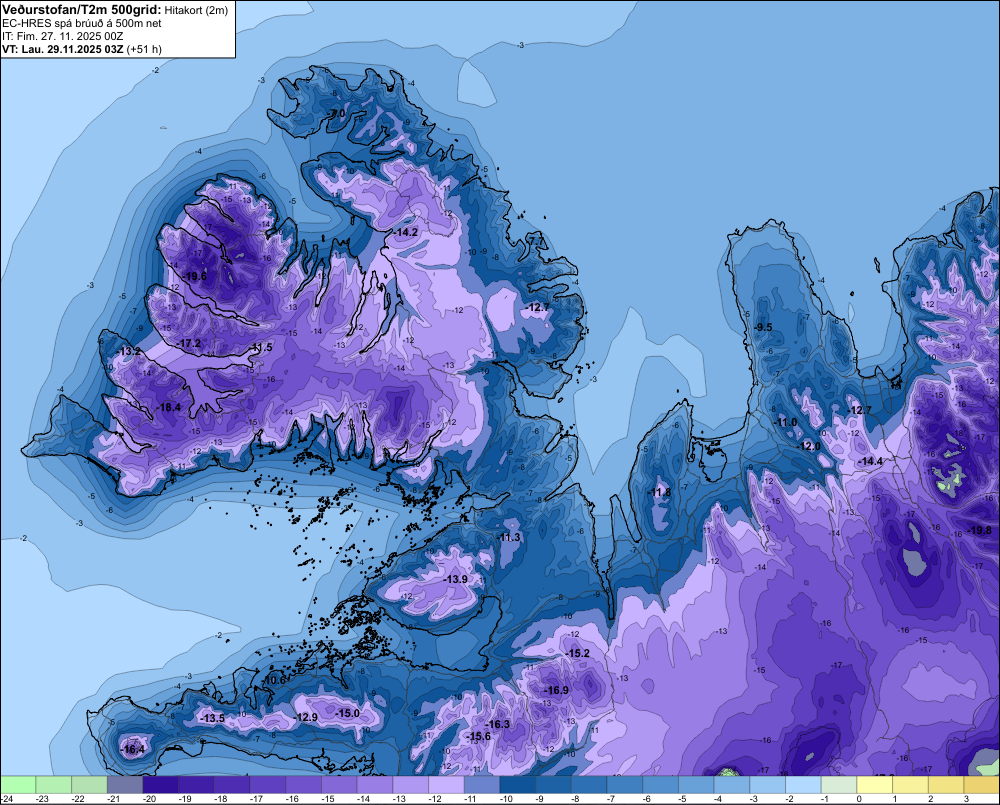
Task: Click the legend swatch starting at -24
Action: 18,784
